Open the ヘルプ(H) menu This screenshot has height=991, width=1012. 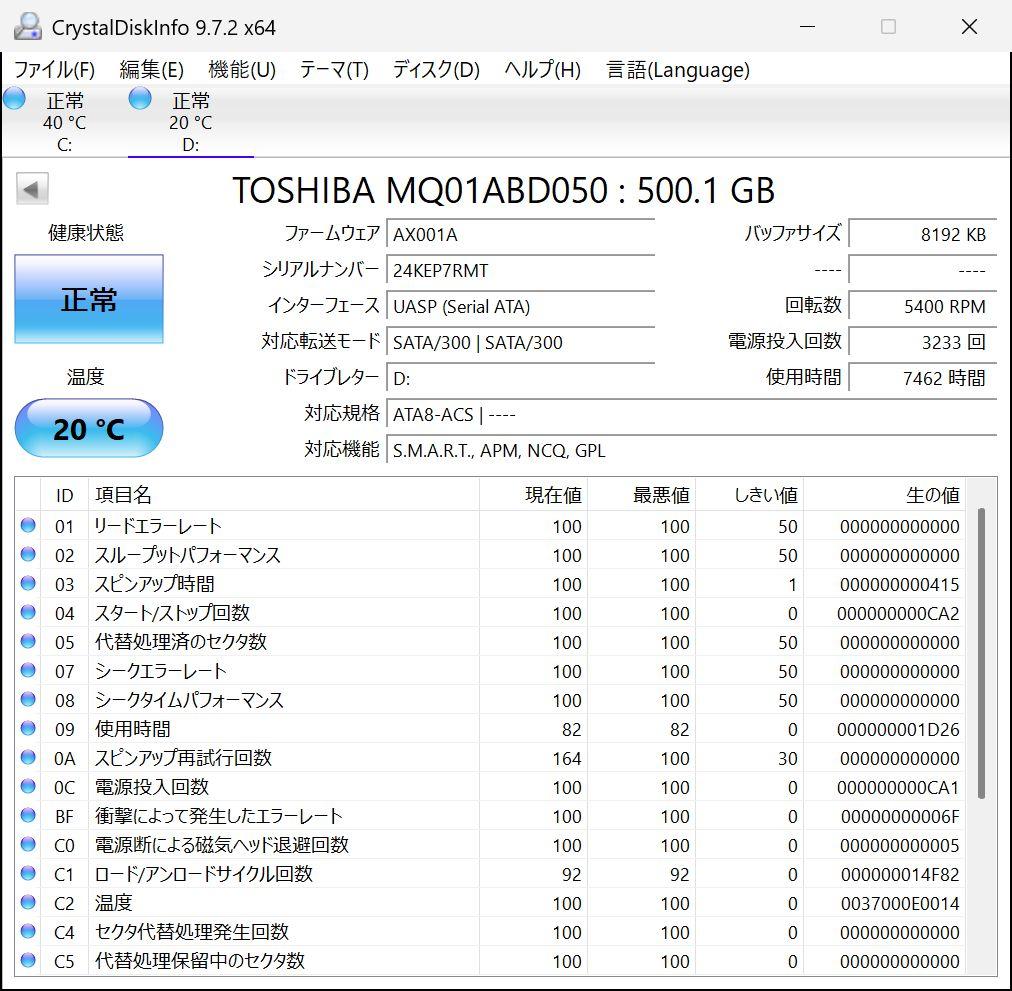click(542, 70)
